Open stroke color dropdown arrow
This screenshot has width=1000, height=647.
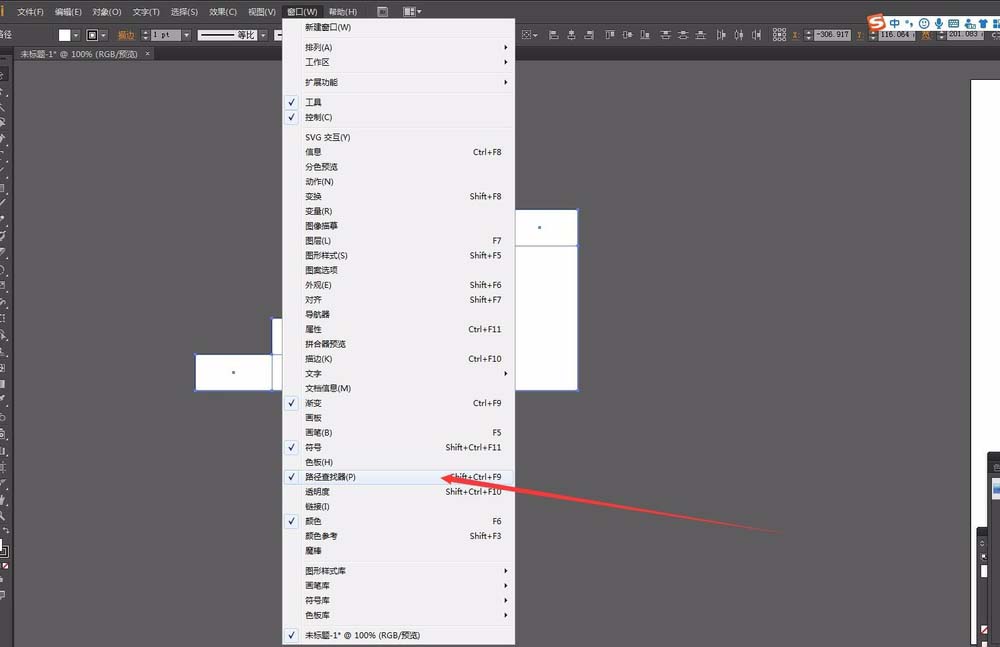103,35
